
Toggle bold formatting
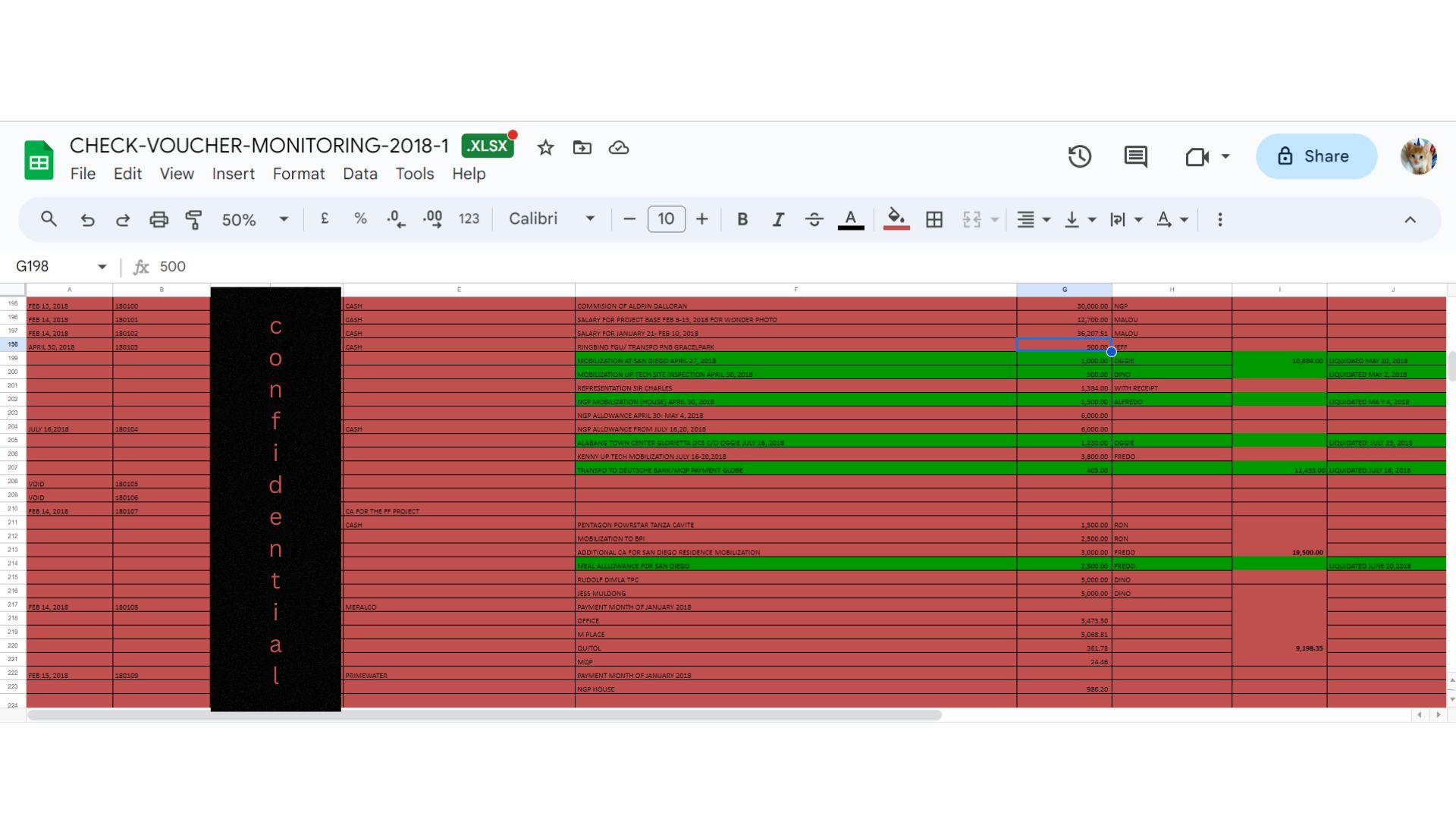pyautogui.click(x=742, y=220)
